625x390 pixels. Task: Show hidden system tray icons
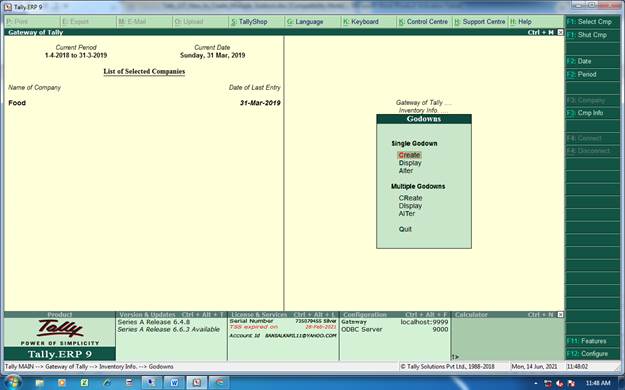(x=536, y=383)
